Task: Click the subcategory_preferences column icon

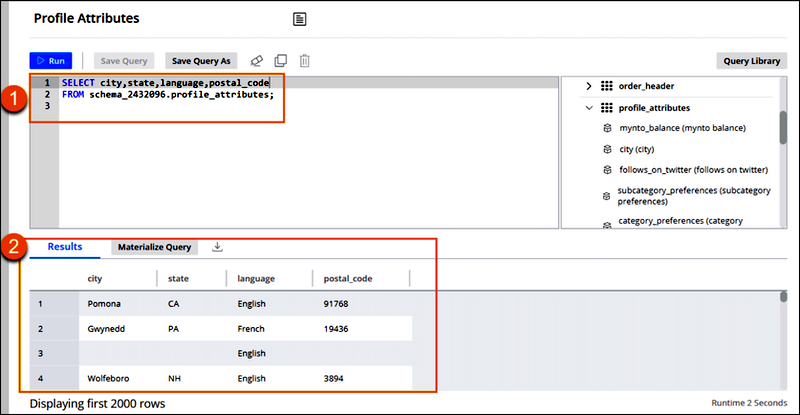Action: [x=606, y=196]
